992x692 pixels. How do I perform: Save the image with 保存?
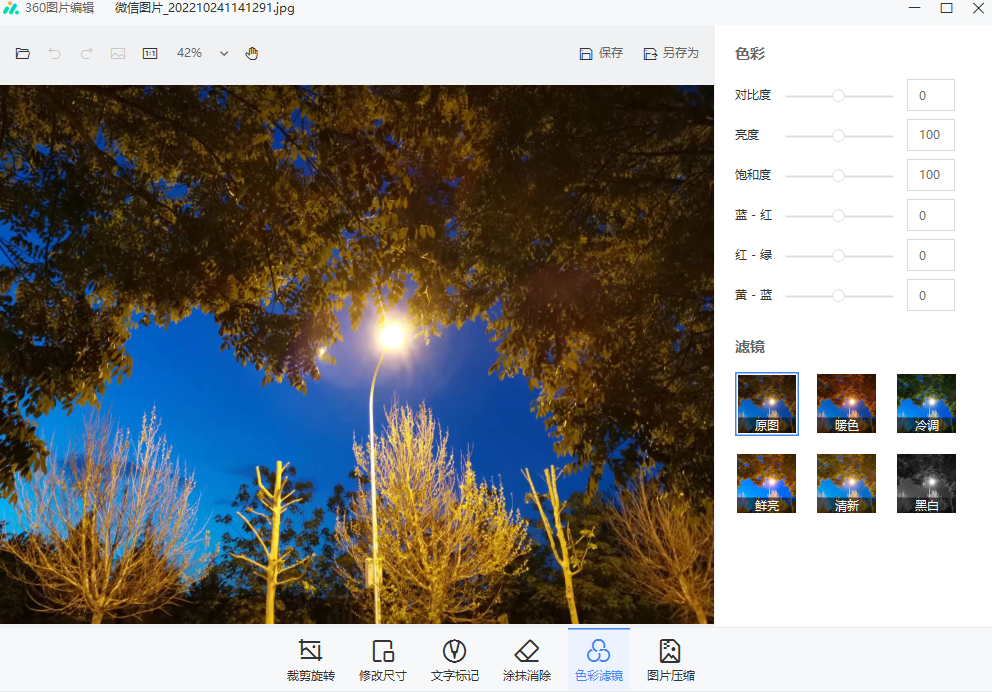click(x=601, y=53)
